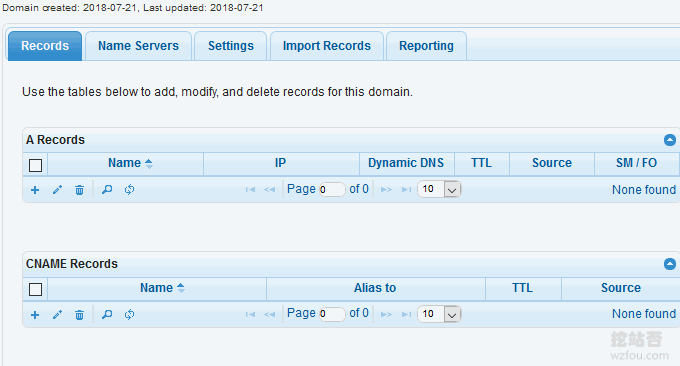This screenshot has width=680, height=366.
Task: Go to previous page of CNAME Records
Action: [269, 314]
